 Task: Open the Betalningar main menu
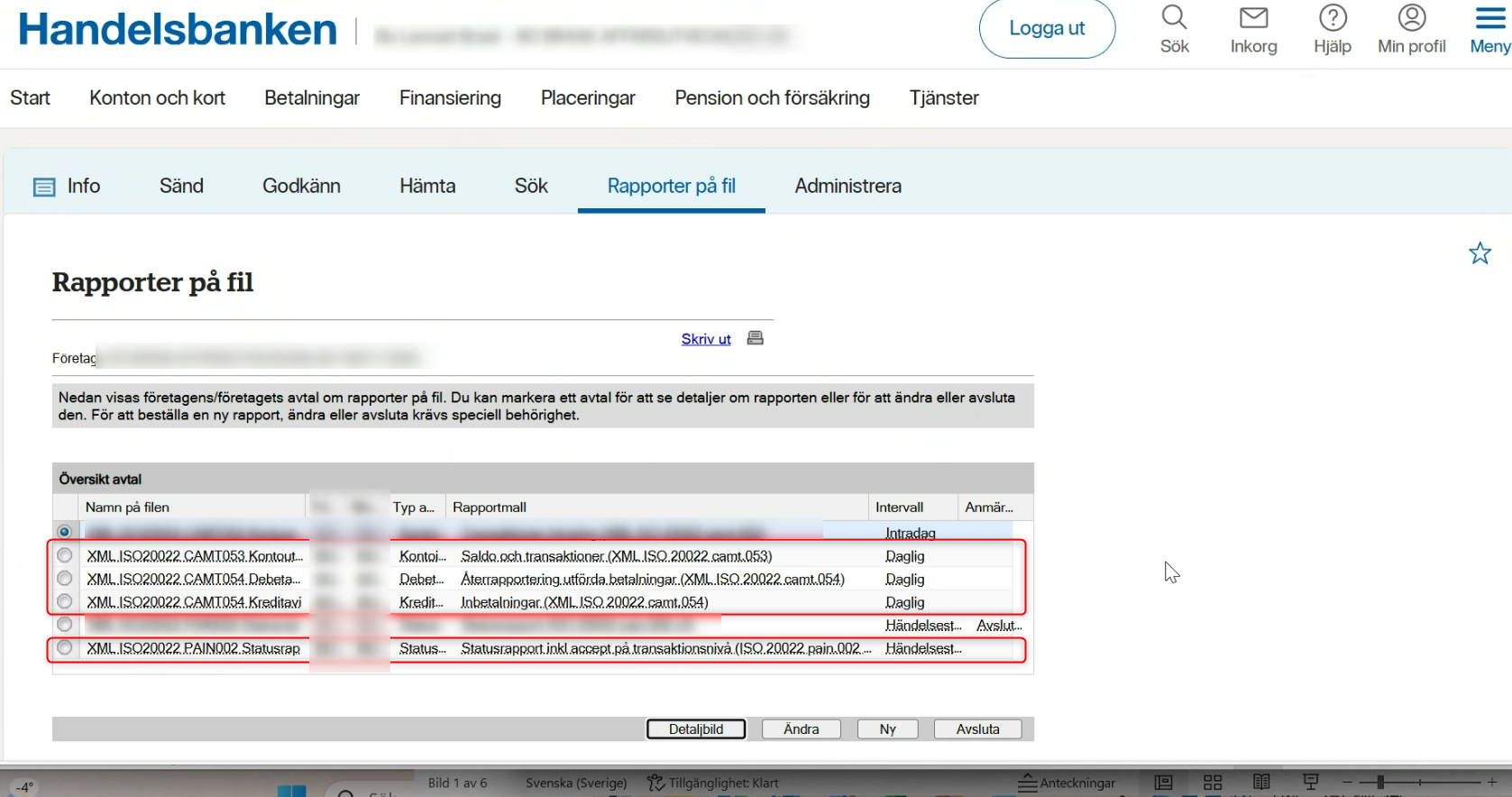click(312, 98)
